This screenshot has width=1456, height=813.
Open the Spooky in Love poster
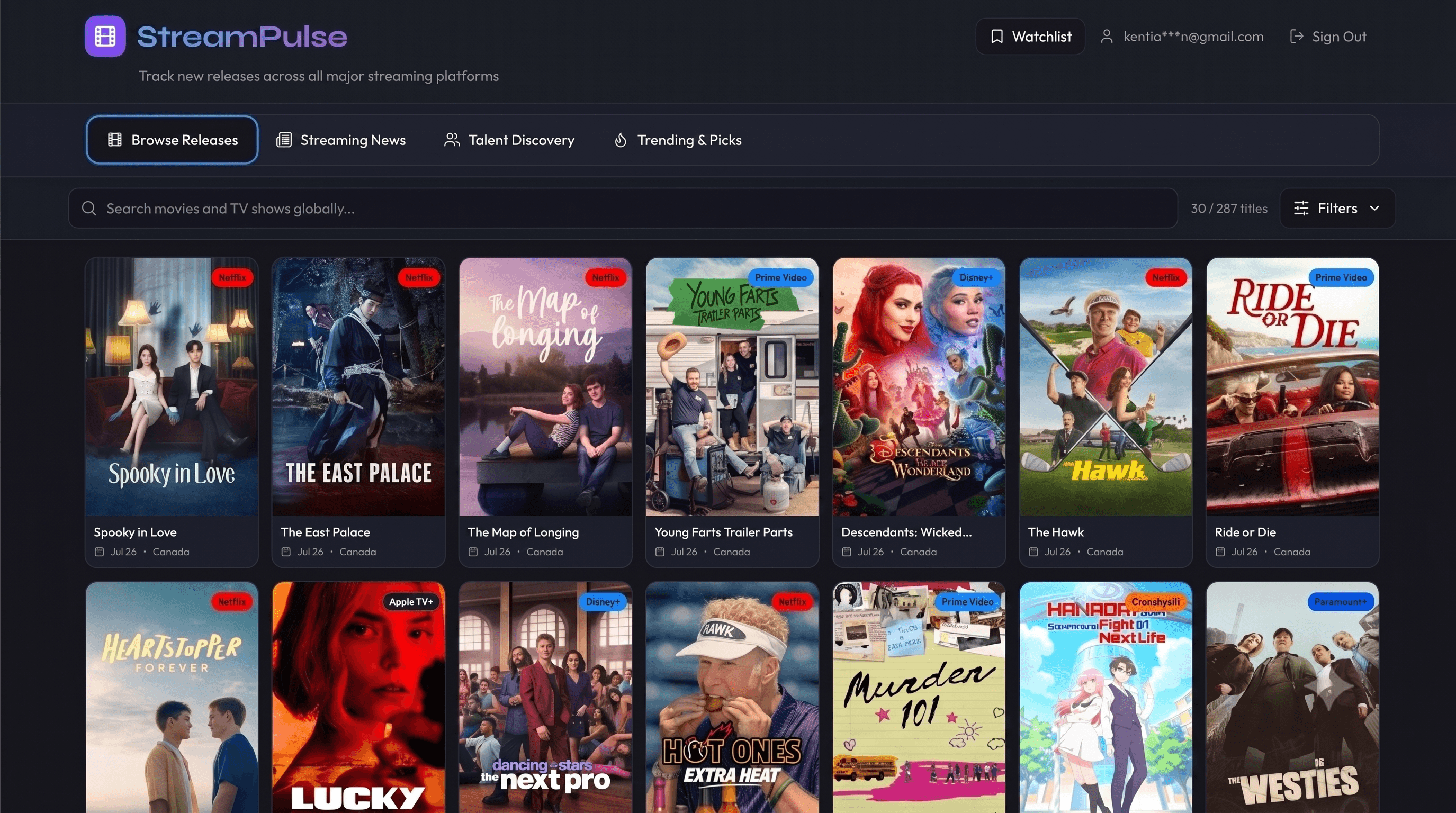click(x=172, y=387)
